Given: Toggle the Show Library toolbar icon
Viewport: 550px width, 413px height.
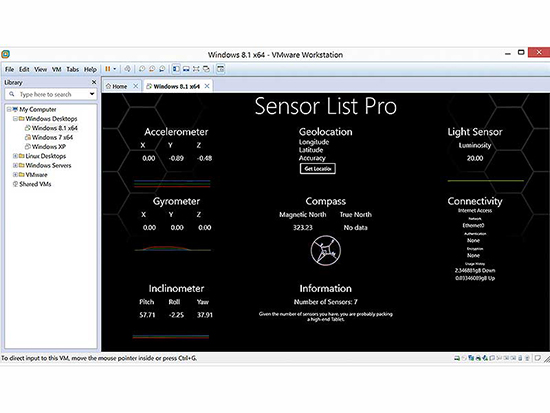Looking at the screenshot, I should 176,69.
